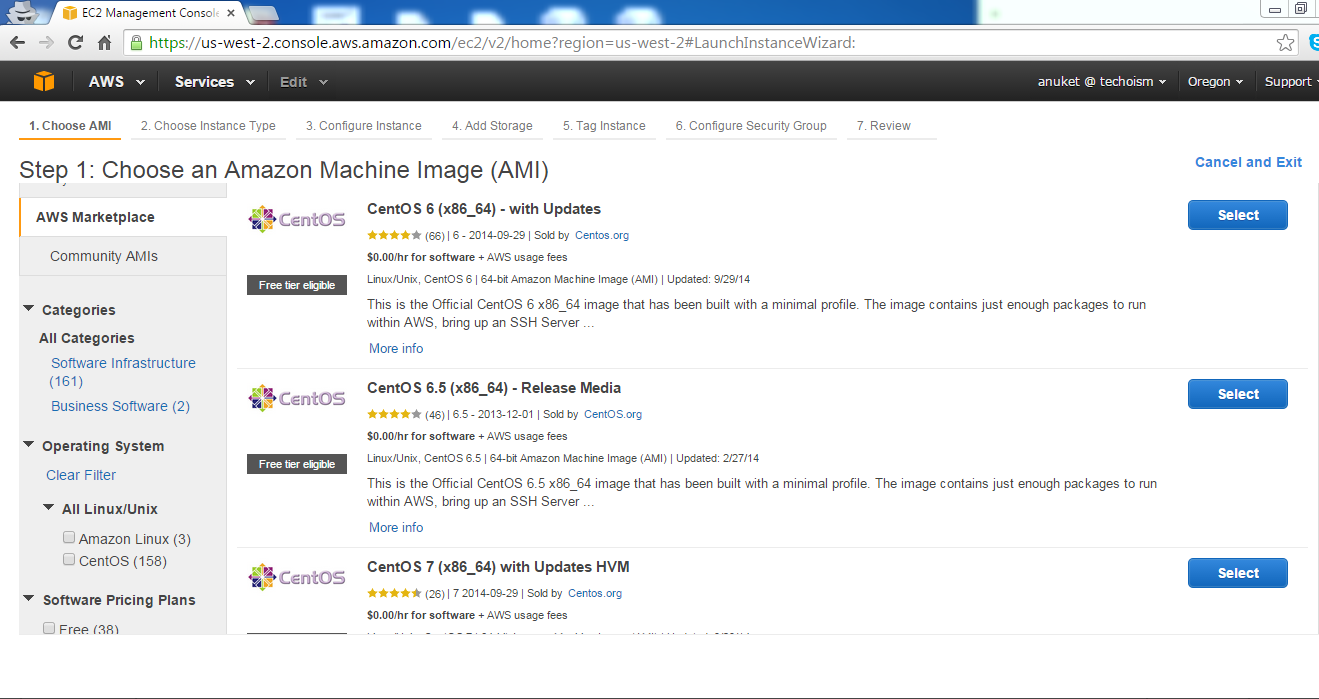Click the browser forward arrow

46,43
